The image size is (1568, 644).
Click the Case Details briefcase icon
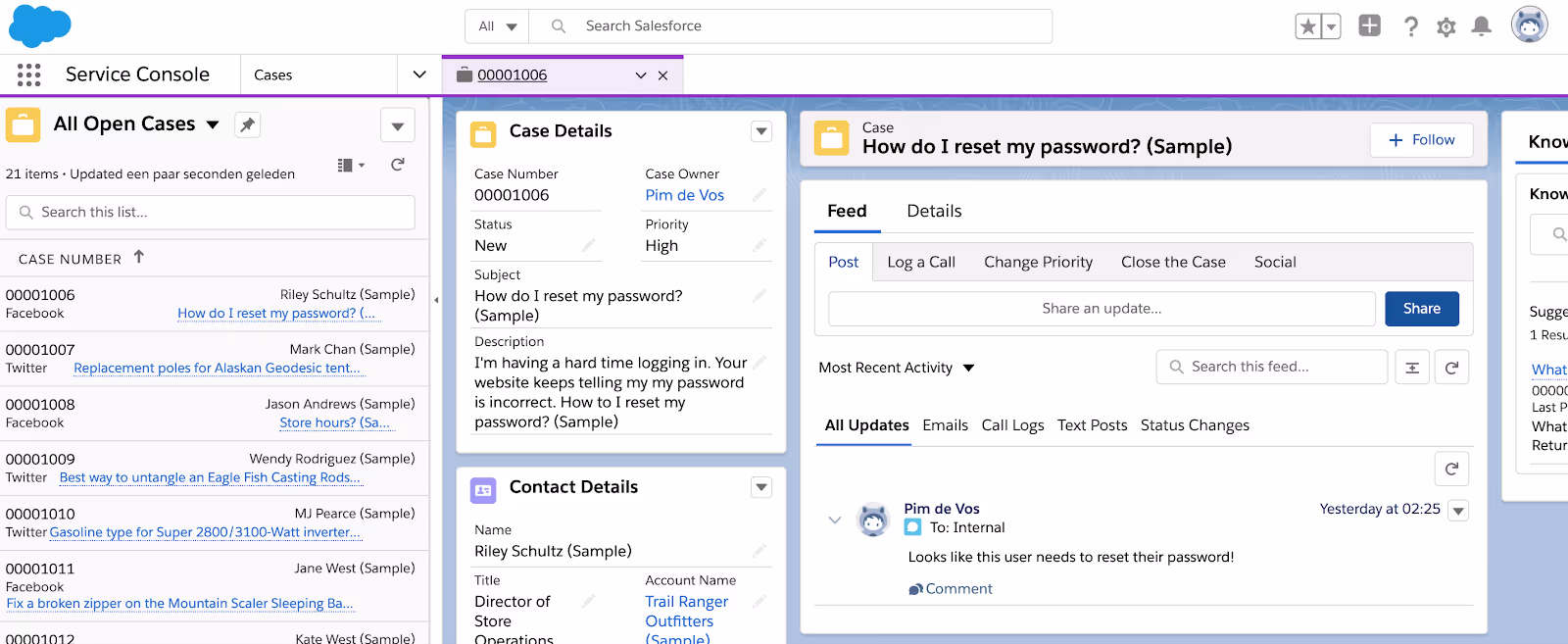coord(483,134)
